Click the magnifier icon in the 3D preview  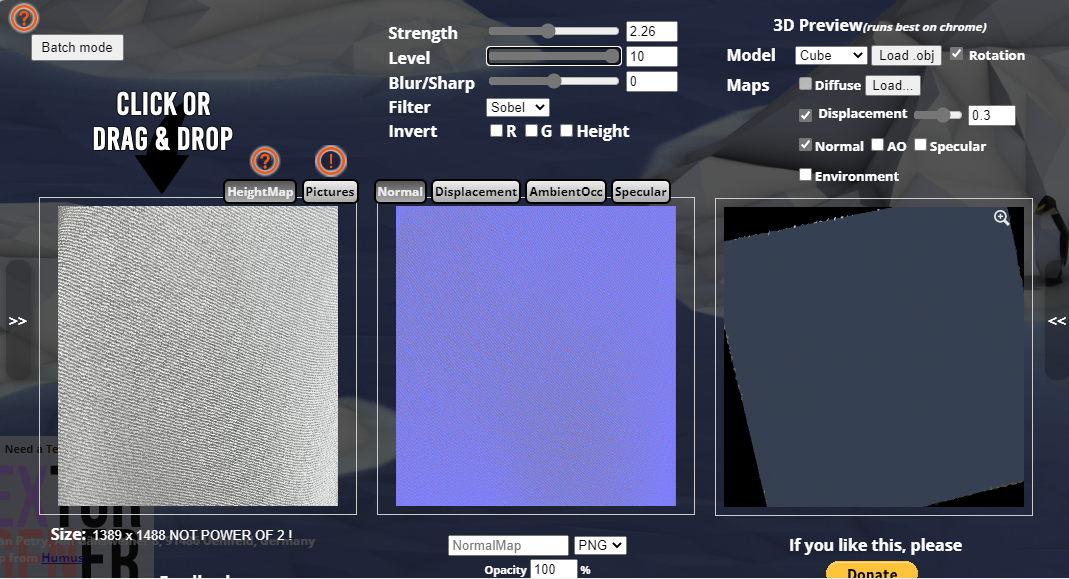click(x=1001, y=217)
